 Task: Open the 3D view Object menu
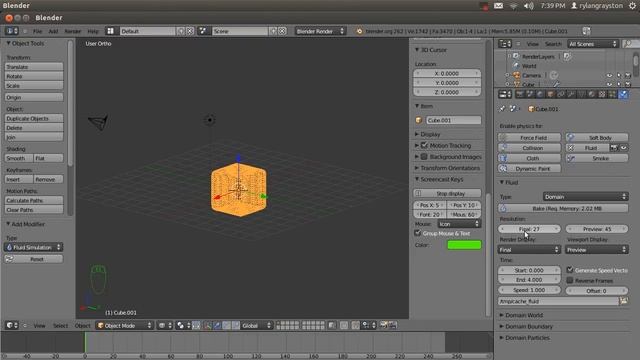pyautogui.click(x=82, y=325)
